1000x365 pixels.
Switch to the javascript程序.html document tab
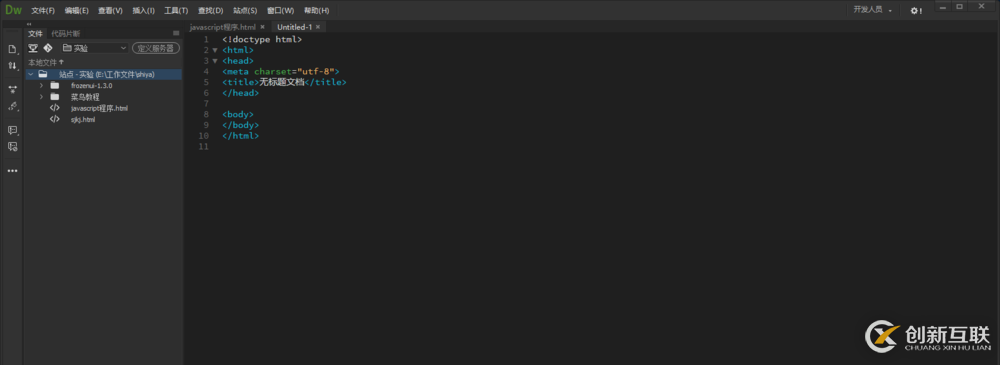coord(223,27)
